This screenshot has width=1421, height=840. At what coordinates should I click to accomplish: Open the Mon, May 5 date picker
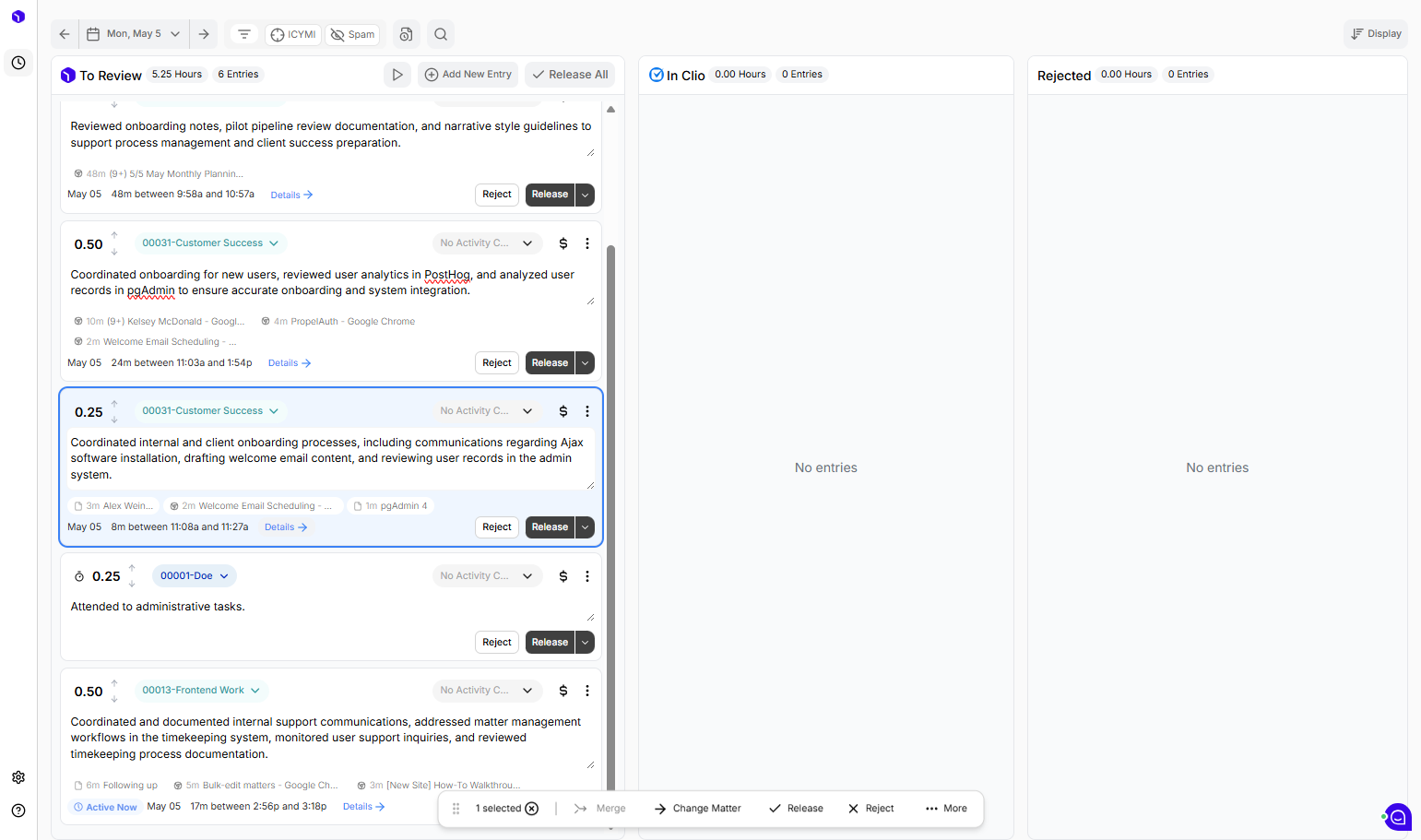click(134, 34)
